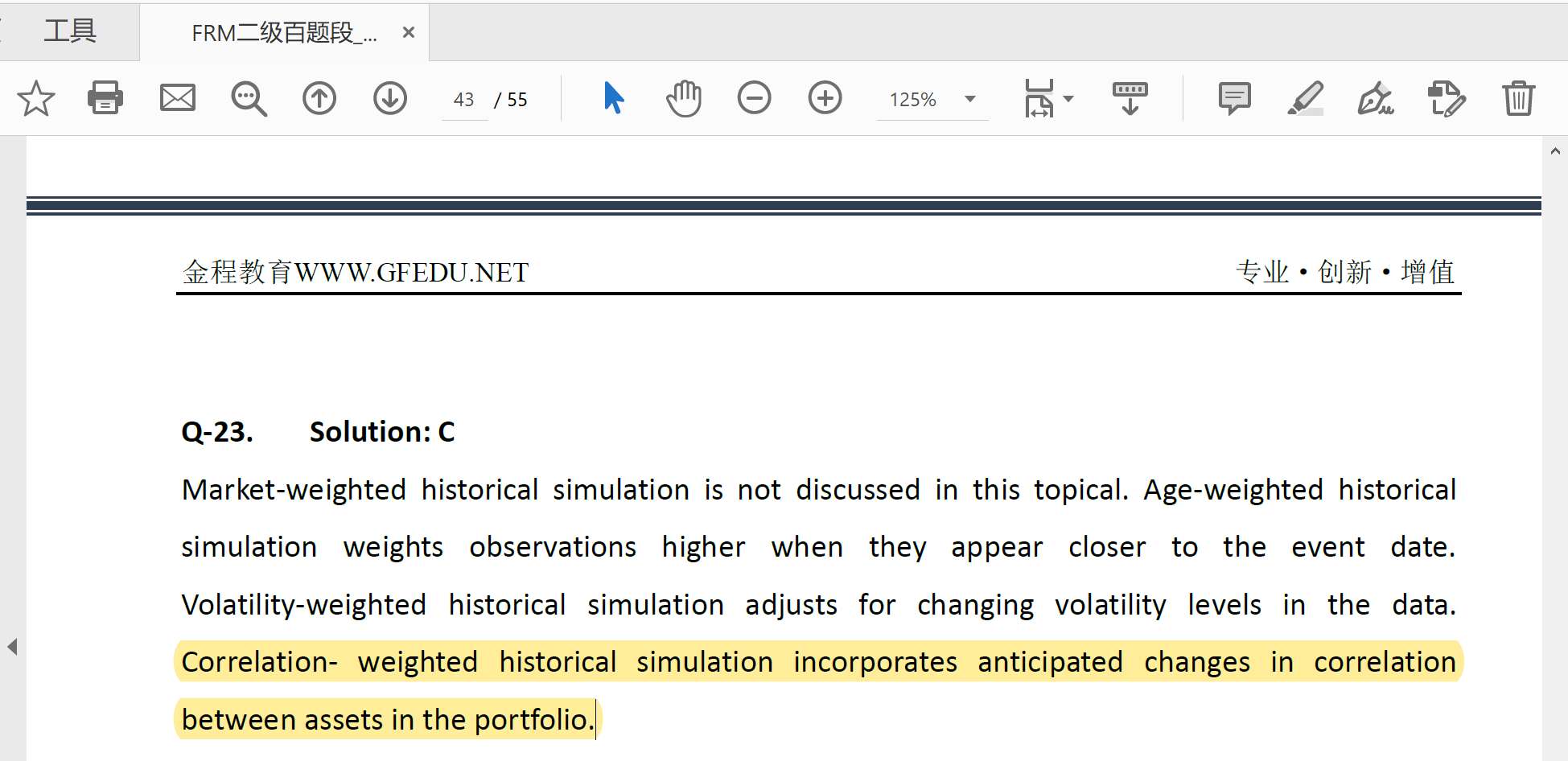
Task: Close the FRM二级百题段 document tab
Action: coord(409,32)
